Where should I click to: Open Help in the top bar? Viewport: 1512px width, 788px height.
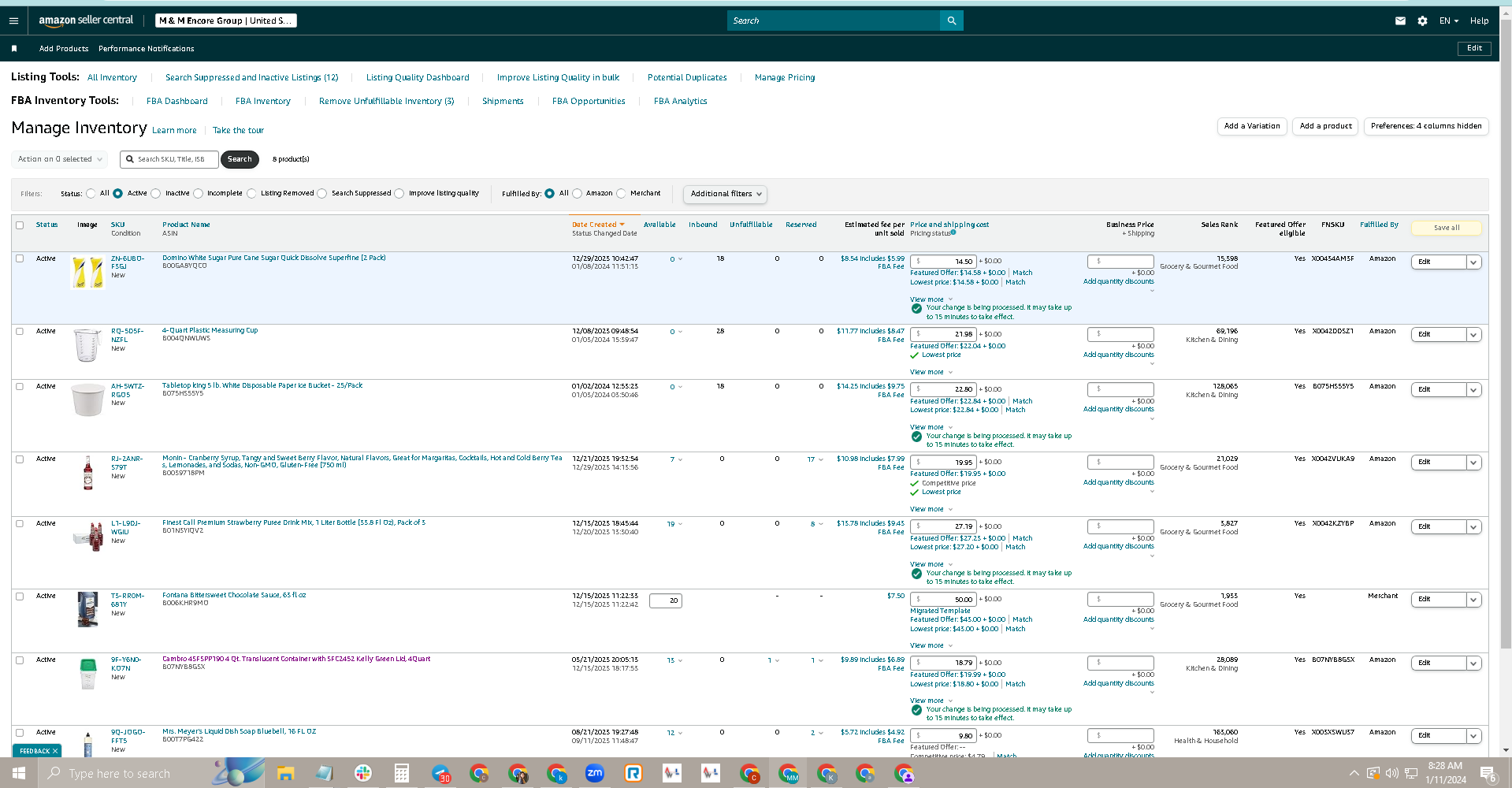tap(1479, 21)
